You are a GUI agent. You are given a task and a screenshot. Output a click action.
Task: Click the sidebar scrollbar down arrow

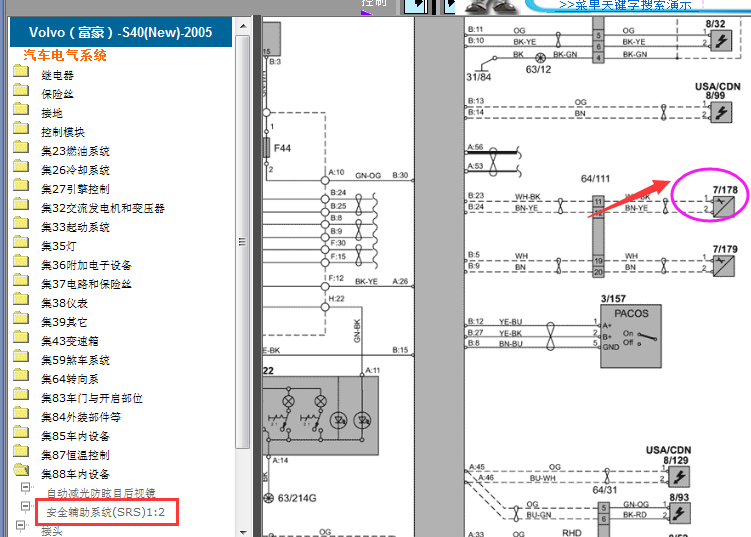click(x=243, y=532)
